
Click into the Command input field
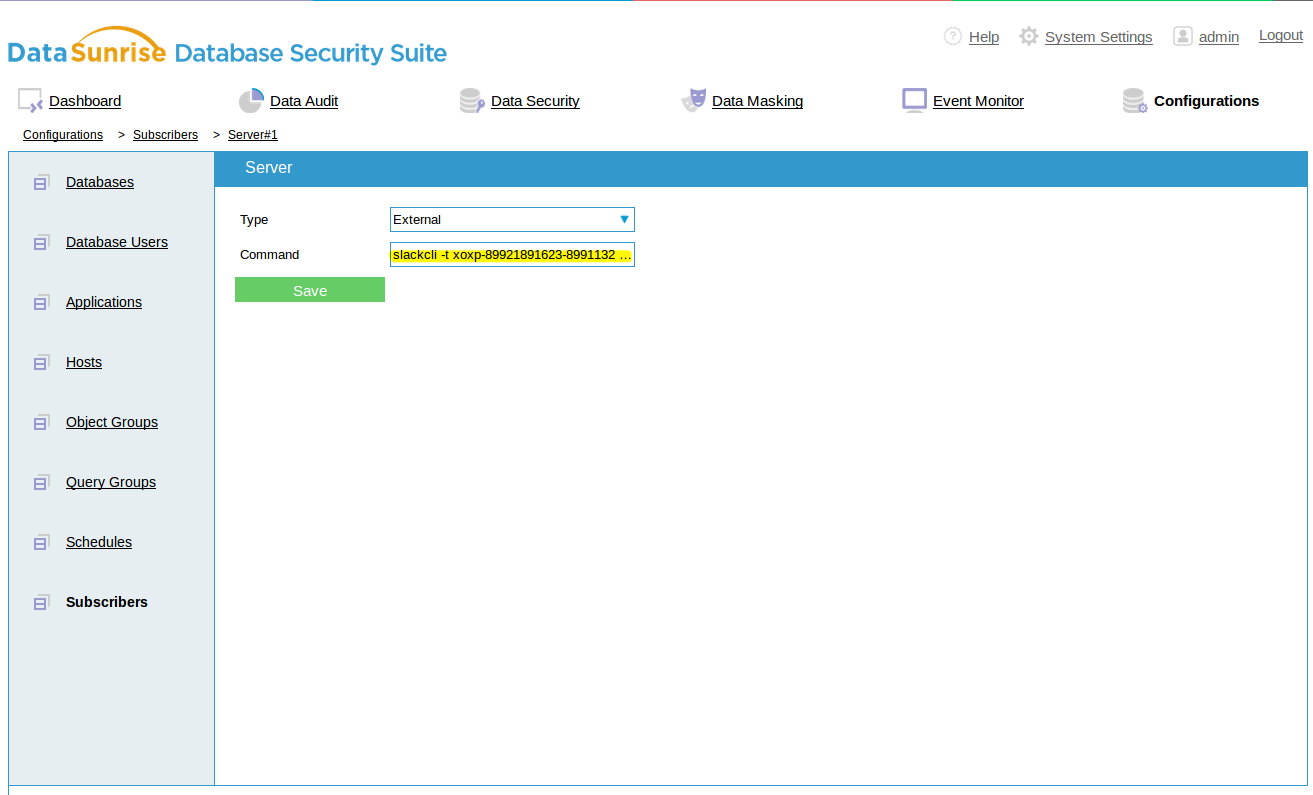tap(512, 255)
